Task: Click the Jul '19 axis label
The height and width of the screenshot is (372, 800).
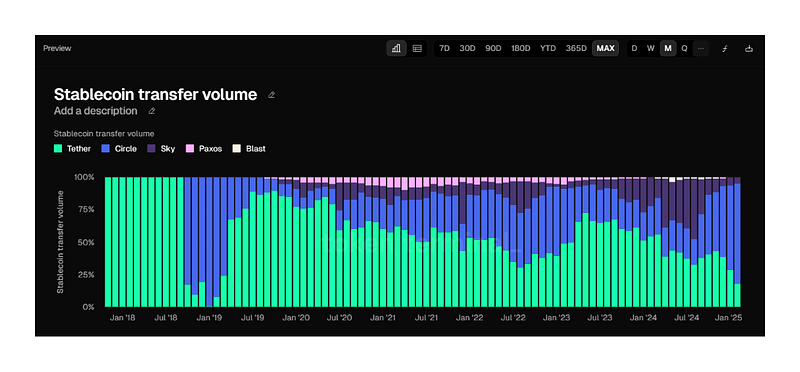Action: pyautogui.click(x=252, y=317)
